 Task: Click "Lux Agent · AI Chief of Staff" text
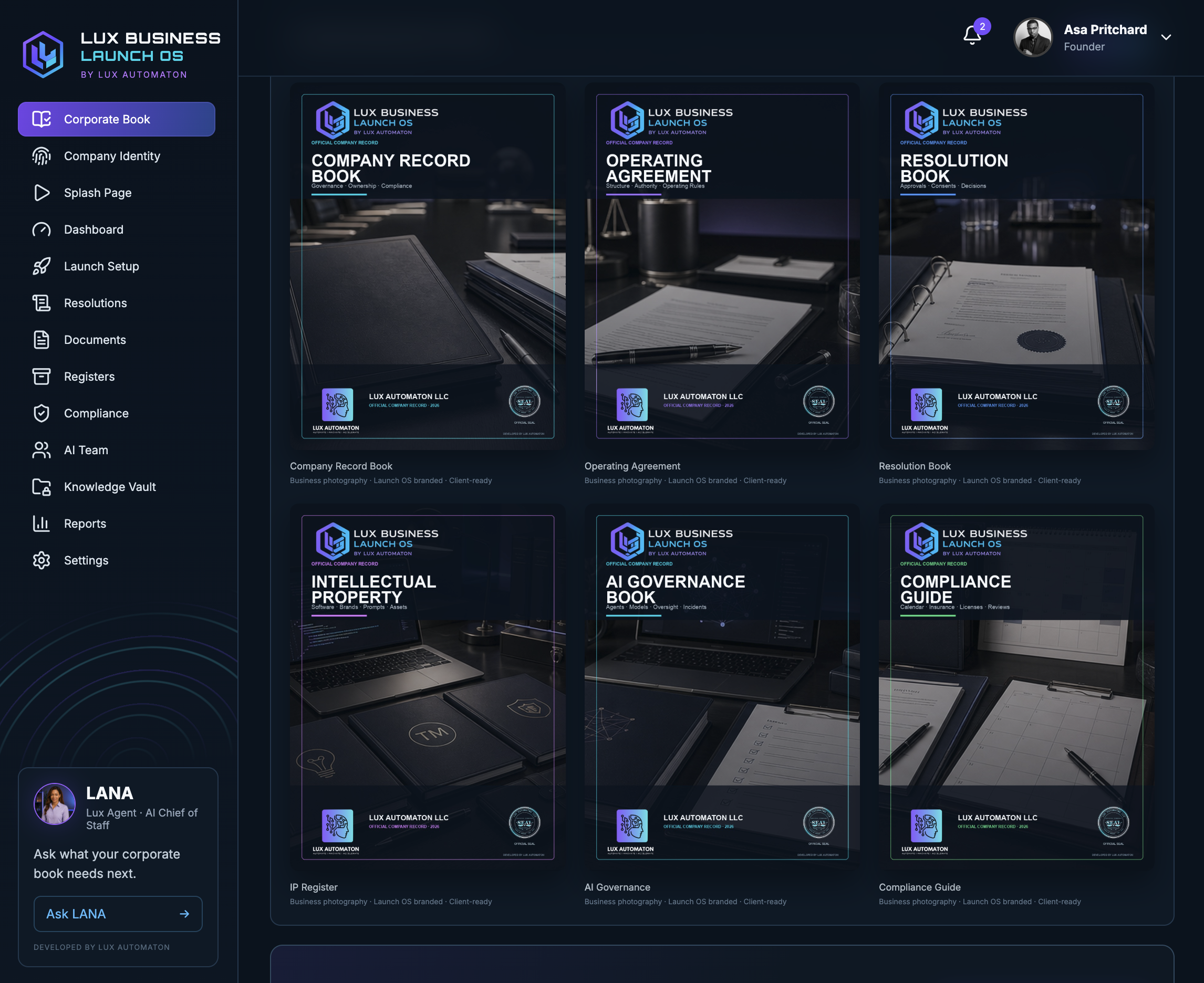click(x=142, y=819)
